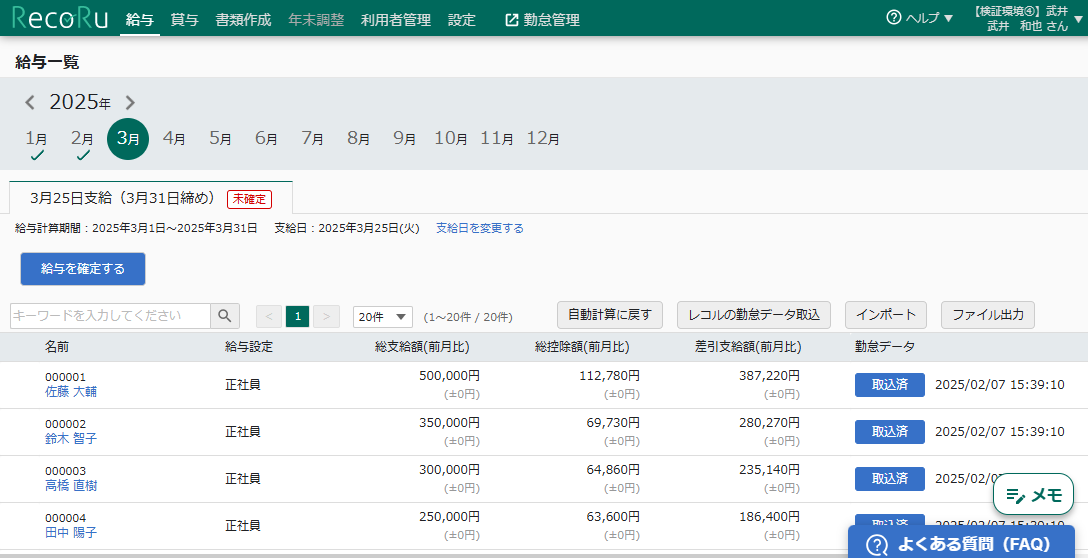Select 12月 in month selector
The width and height of the screenshot is (1088, 558).
click(543, 138)
